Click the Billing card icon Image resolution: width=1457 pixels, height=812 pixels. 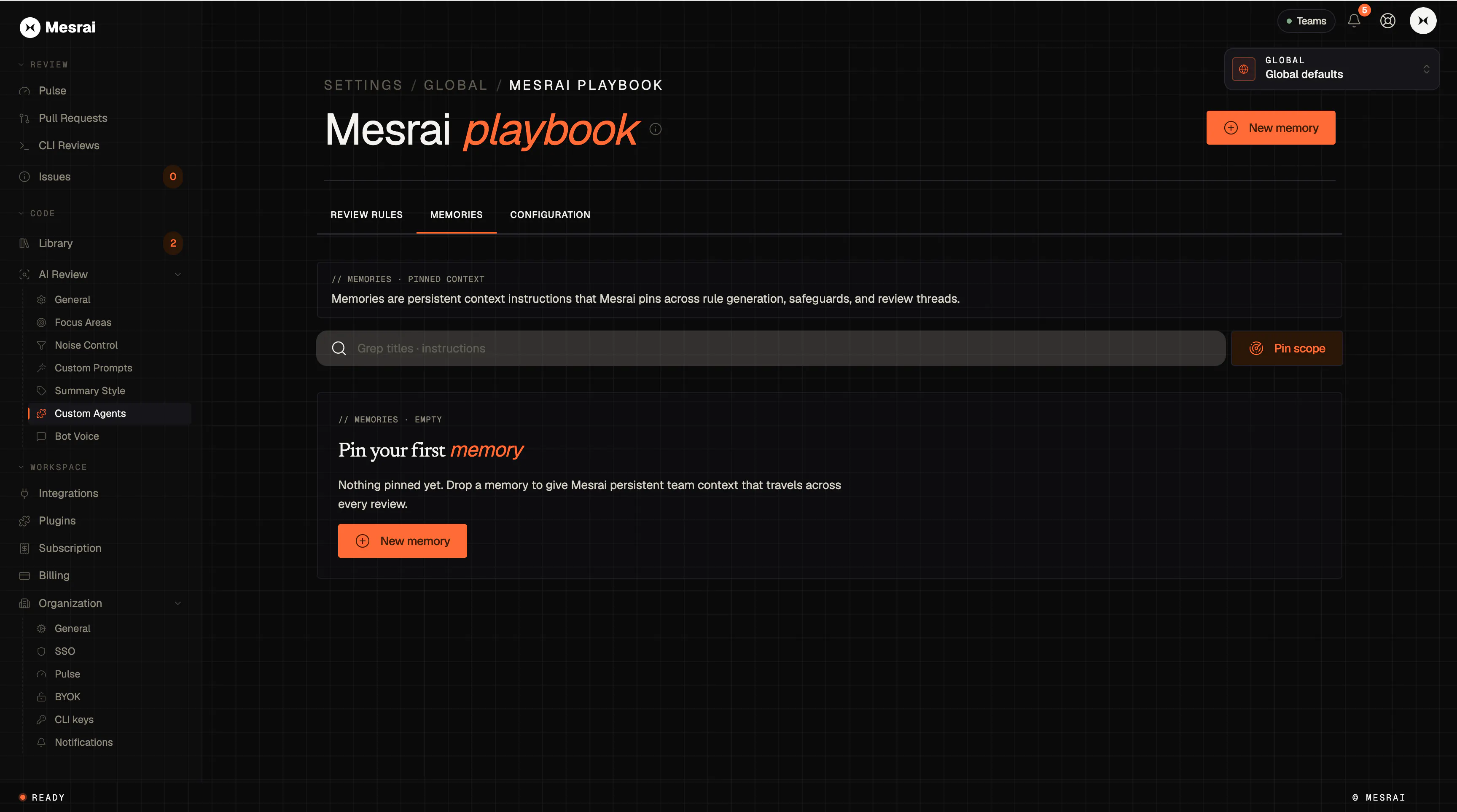point(24,575)
